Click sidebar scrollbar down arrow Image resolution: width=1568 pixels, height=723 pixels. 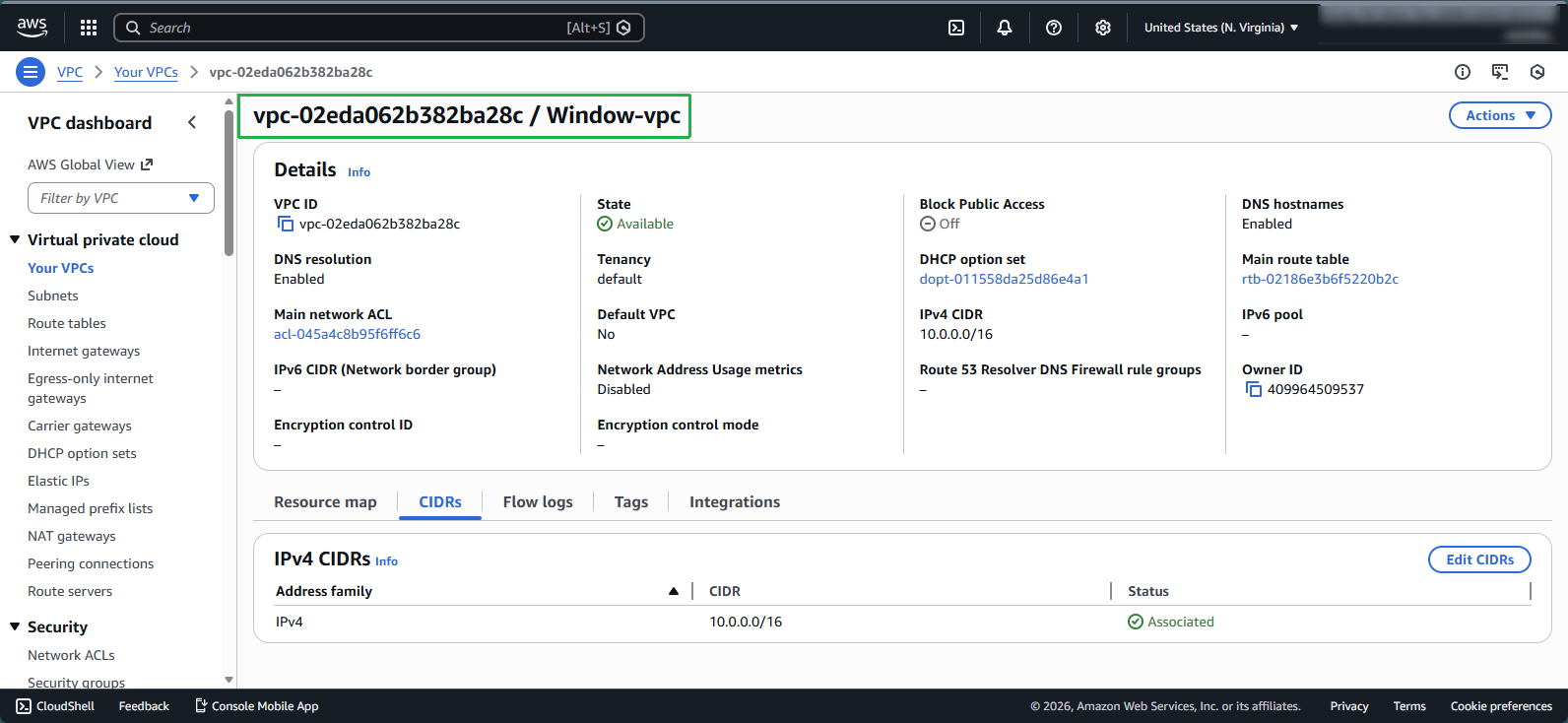(229, 680)
